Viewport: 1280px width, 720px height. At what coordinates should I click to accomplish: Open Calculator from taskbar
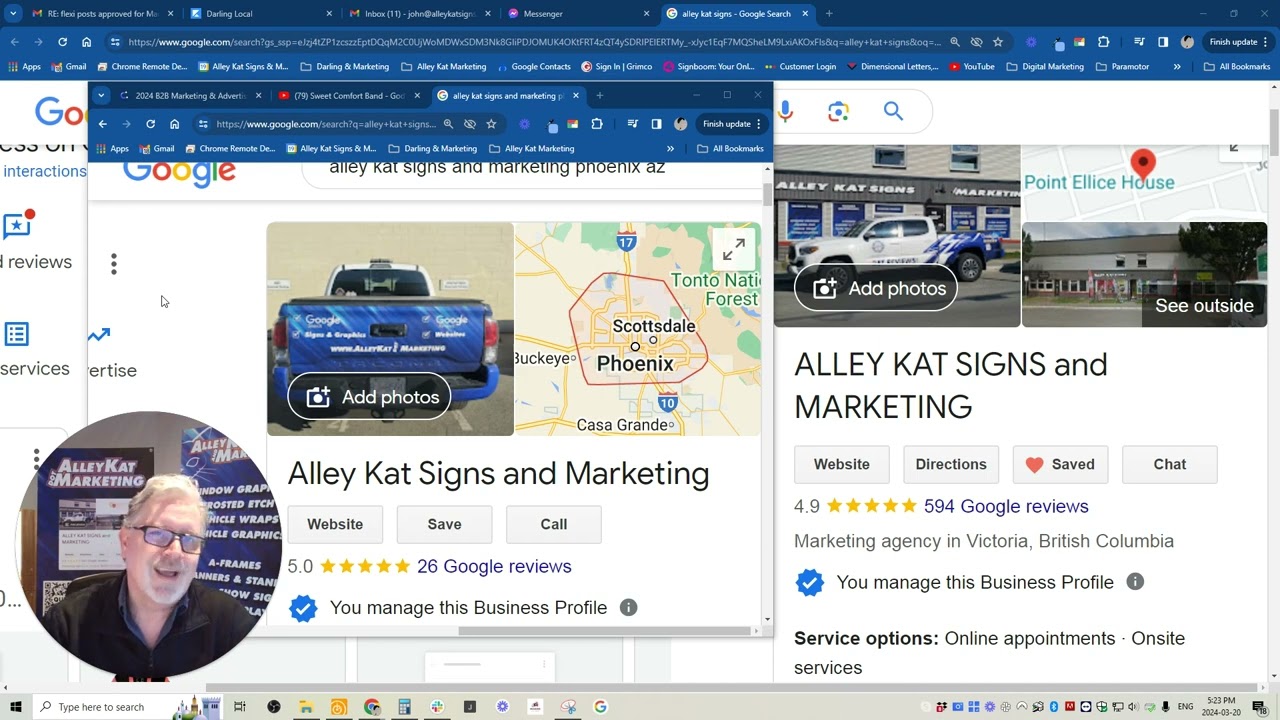[x=404, y=707]
